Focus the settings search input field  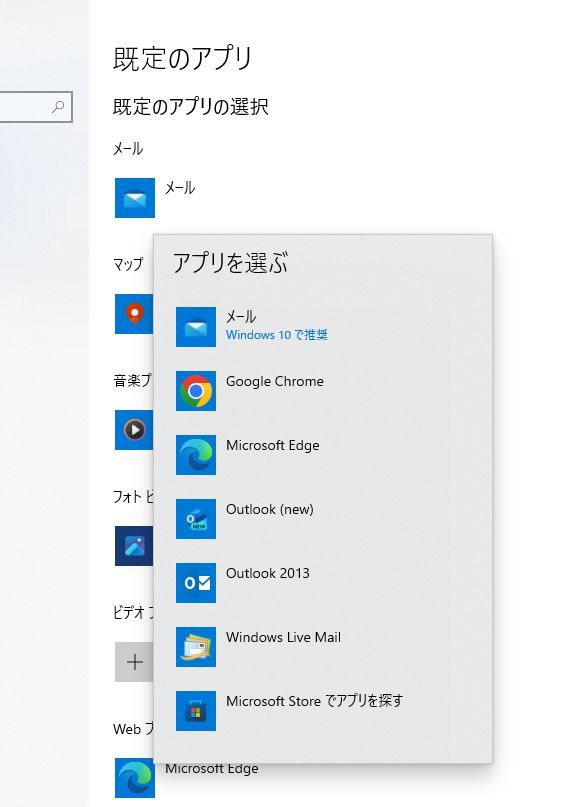coord(36,107)
